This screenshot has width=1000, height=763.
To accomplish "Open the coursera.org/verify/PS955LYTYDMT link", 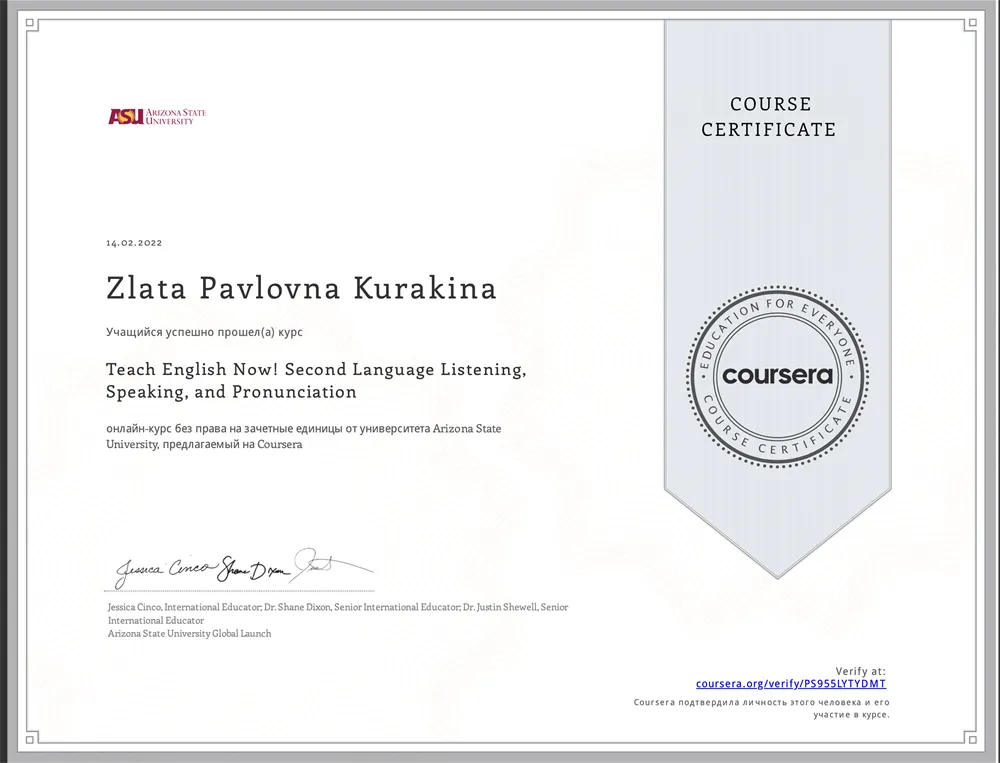I will click(790, 684).
